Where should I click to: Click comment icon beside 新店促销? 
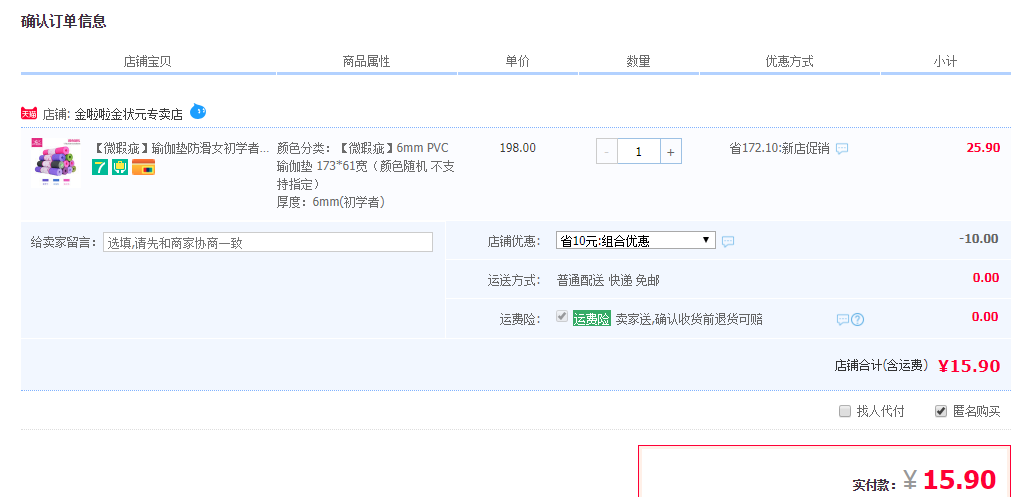click(x=842, y=149)
